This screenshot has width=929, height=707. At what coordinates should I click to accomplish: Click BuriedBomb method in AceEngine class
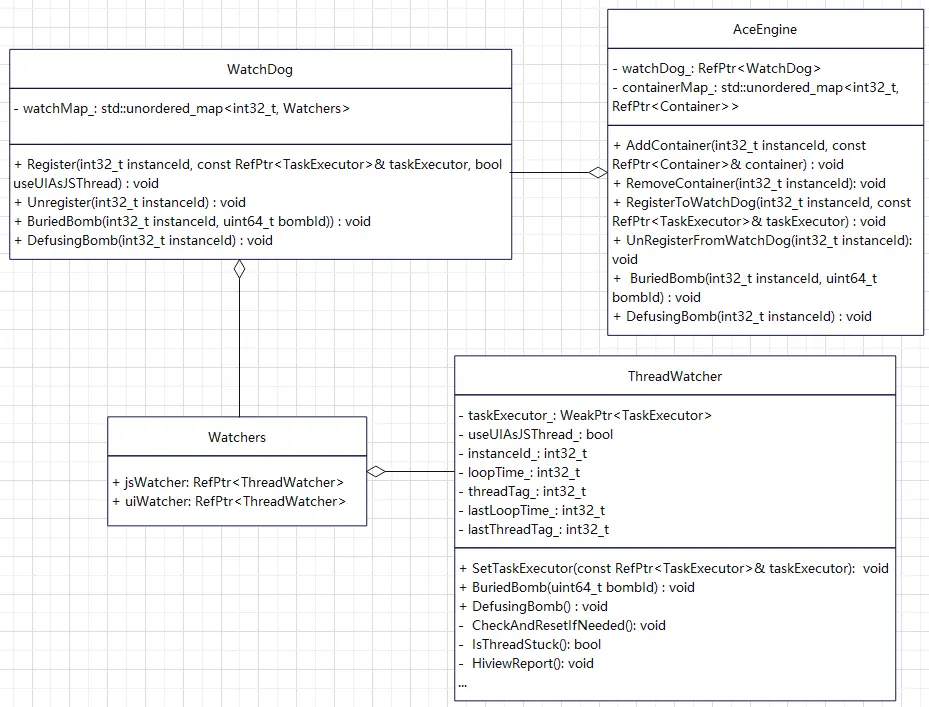tap(745, 287)
